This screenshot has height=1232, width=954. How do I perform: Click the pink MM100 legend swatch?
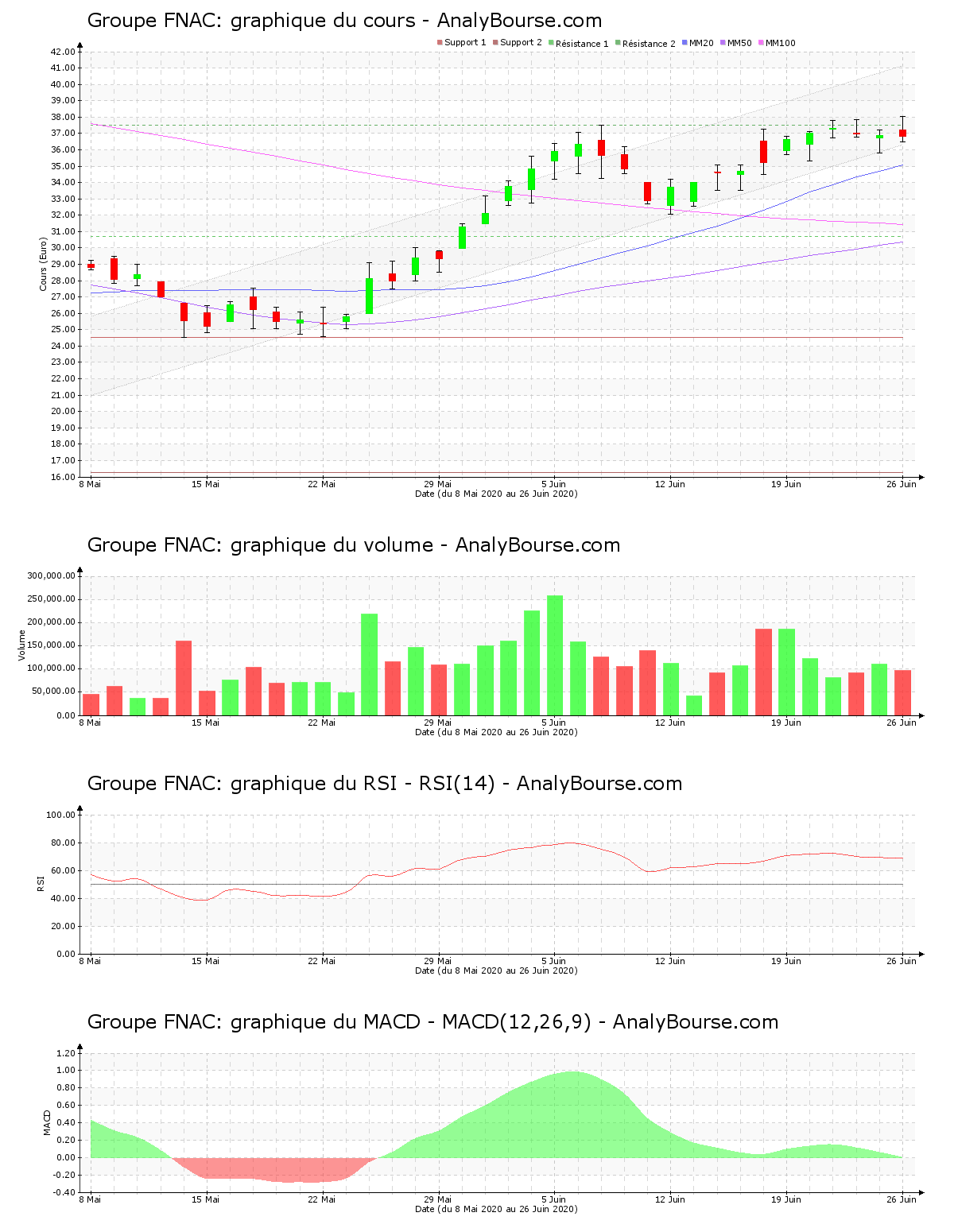pos(762,43)
